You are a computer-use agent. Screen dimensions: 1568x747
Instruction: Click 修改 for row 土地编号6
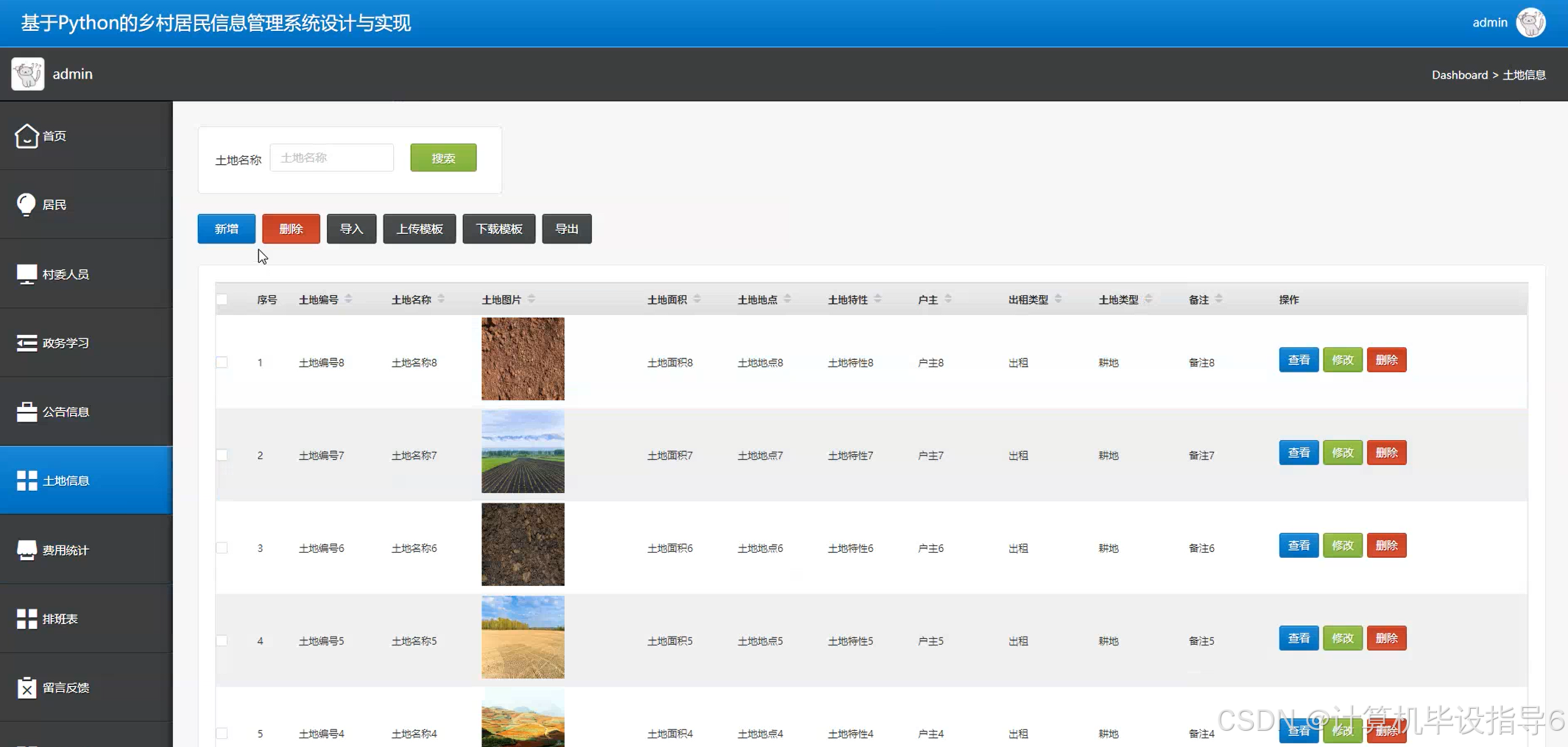pyautogui.click(x=1343, y=545)
